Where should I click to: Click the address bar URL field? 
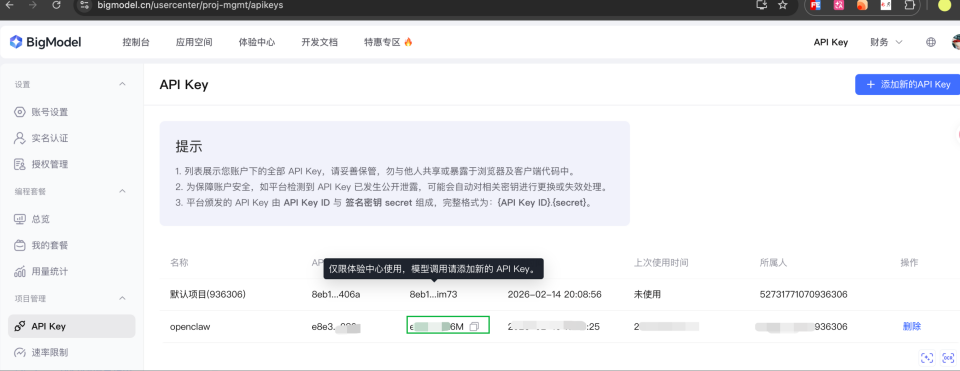(x=190, y=5)
